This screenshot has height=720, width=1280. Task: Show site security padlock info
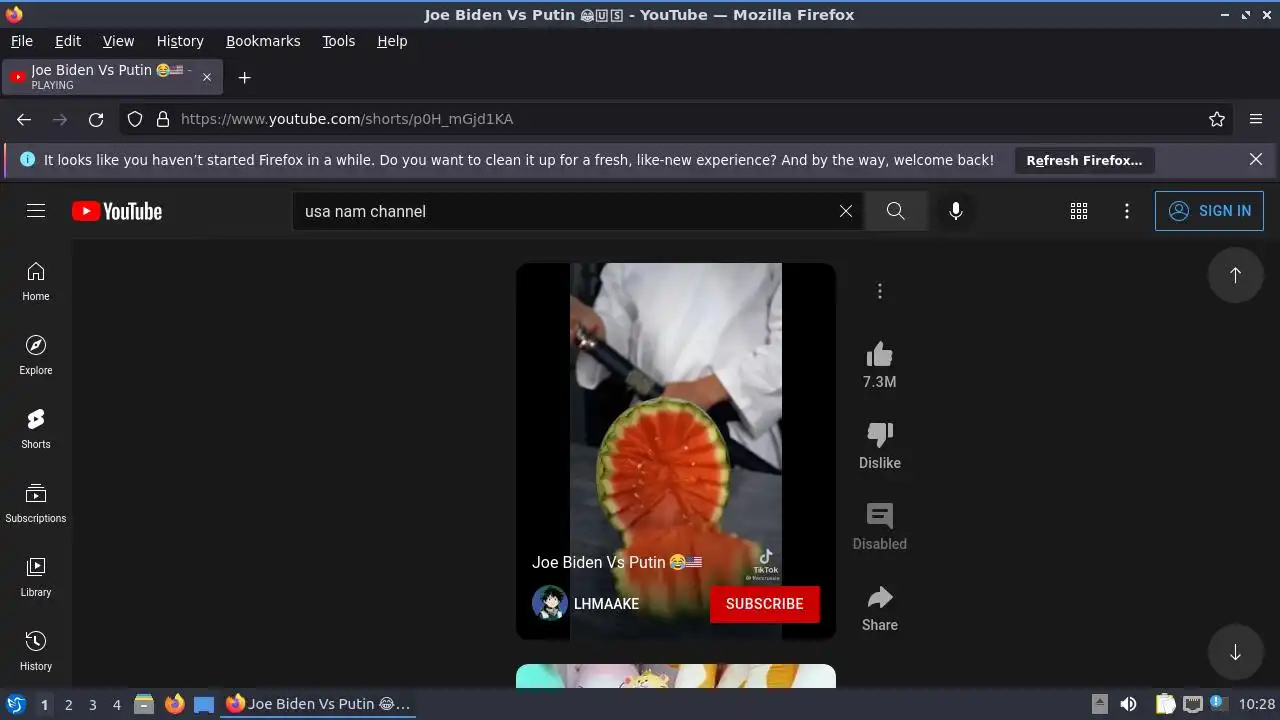(x=163, y=119)
